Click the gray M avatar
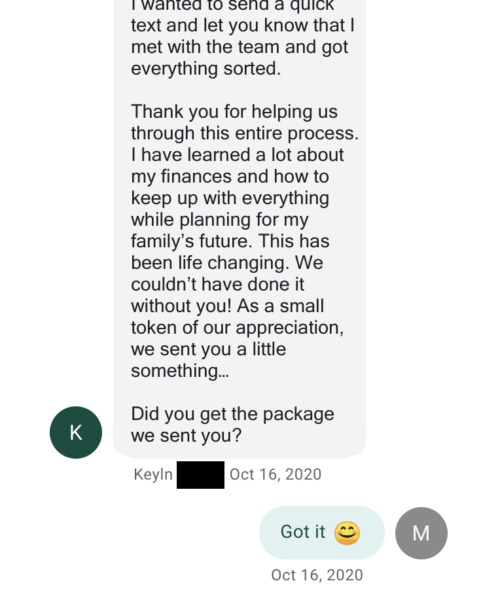The image size is (500, 600). pyautogui.click(x=421, y=533)
